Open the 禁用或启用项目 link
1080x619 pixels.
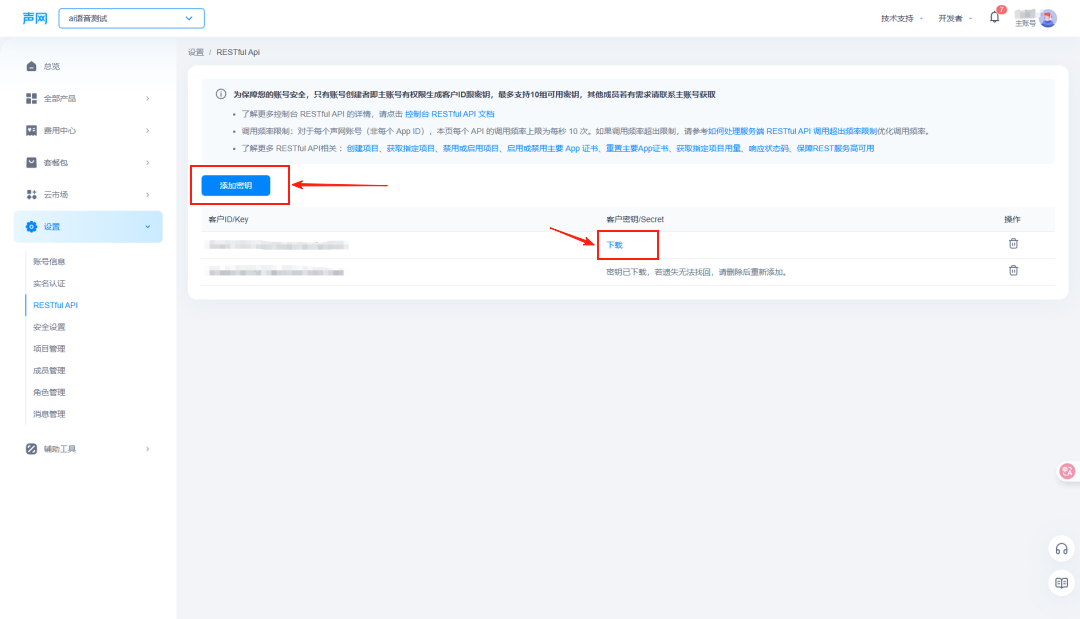[x=470, y=149]
